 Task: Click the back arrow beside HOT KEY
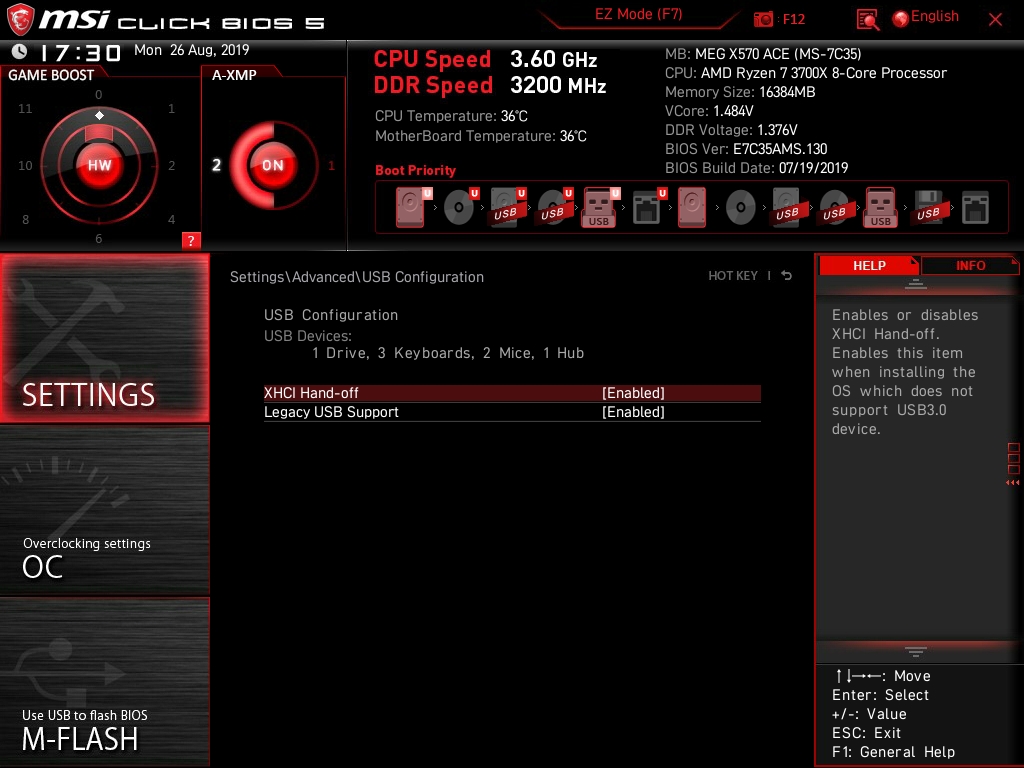click(x=787, y=276)
